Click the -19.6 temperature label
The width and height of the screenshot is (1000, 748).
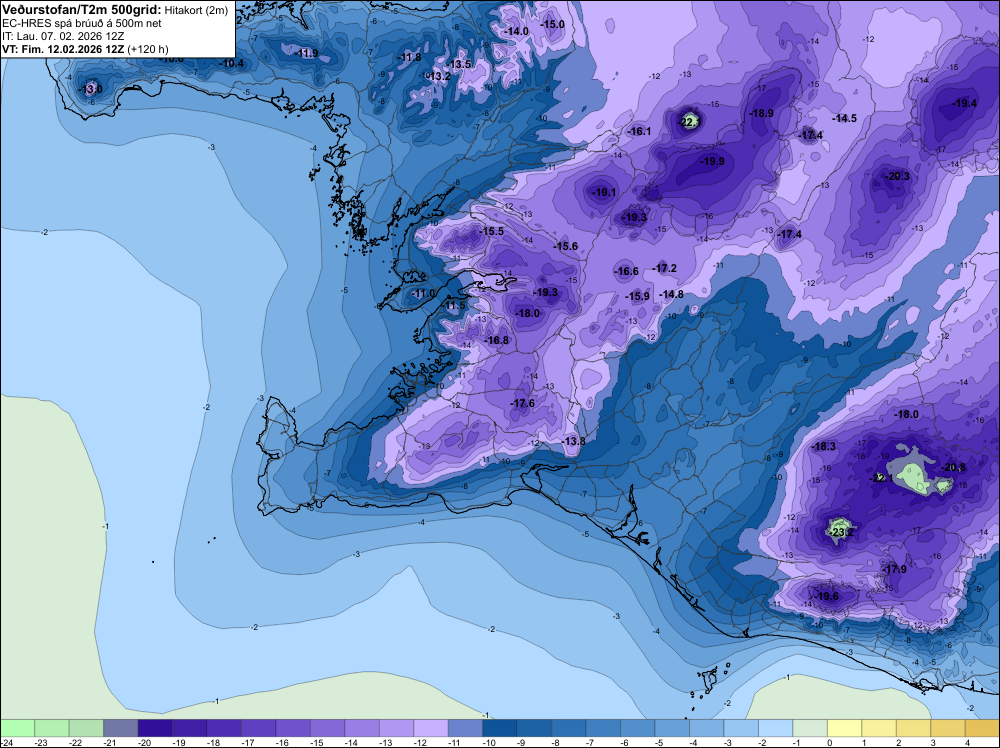click(827, 596)
